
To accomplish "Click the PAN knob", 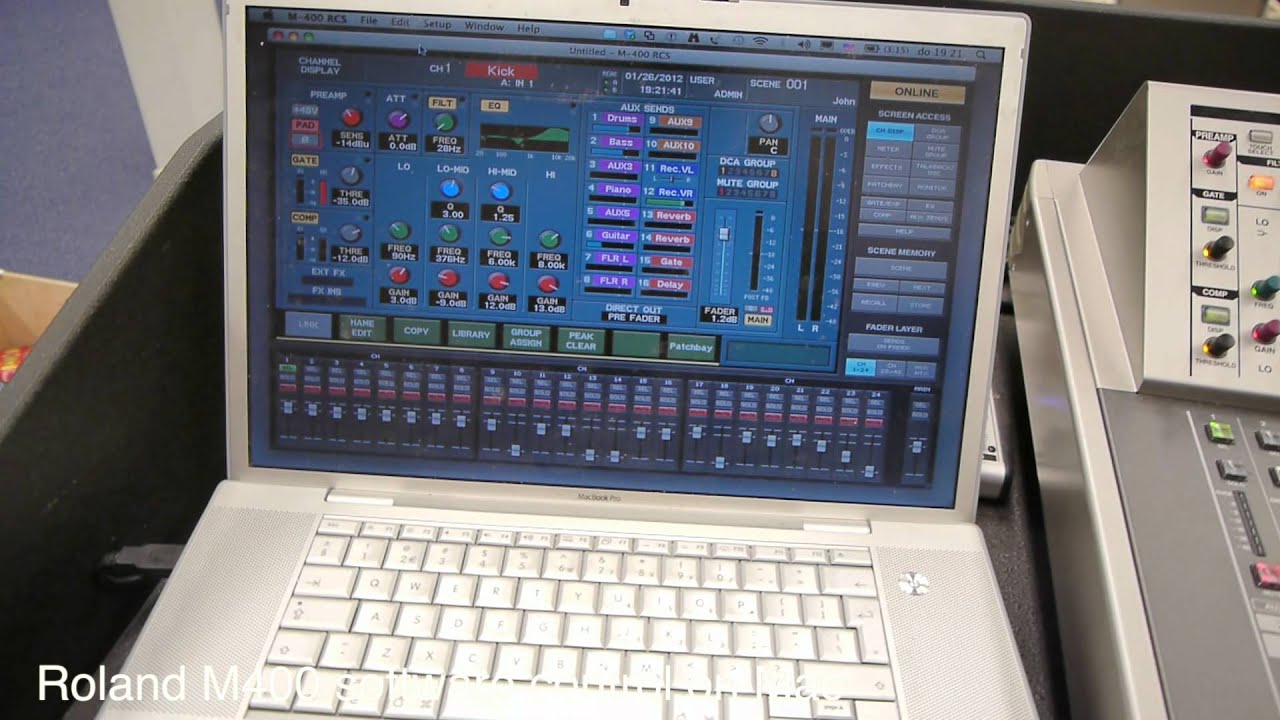I will (x=768, y=123).
